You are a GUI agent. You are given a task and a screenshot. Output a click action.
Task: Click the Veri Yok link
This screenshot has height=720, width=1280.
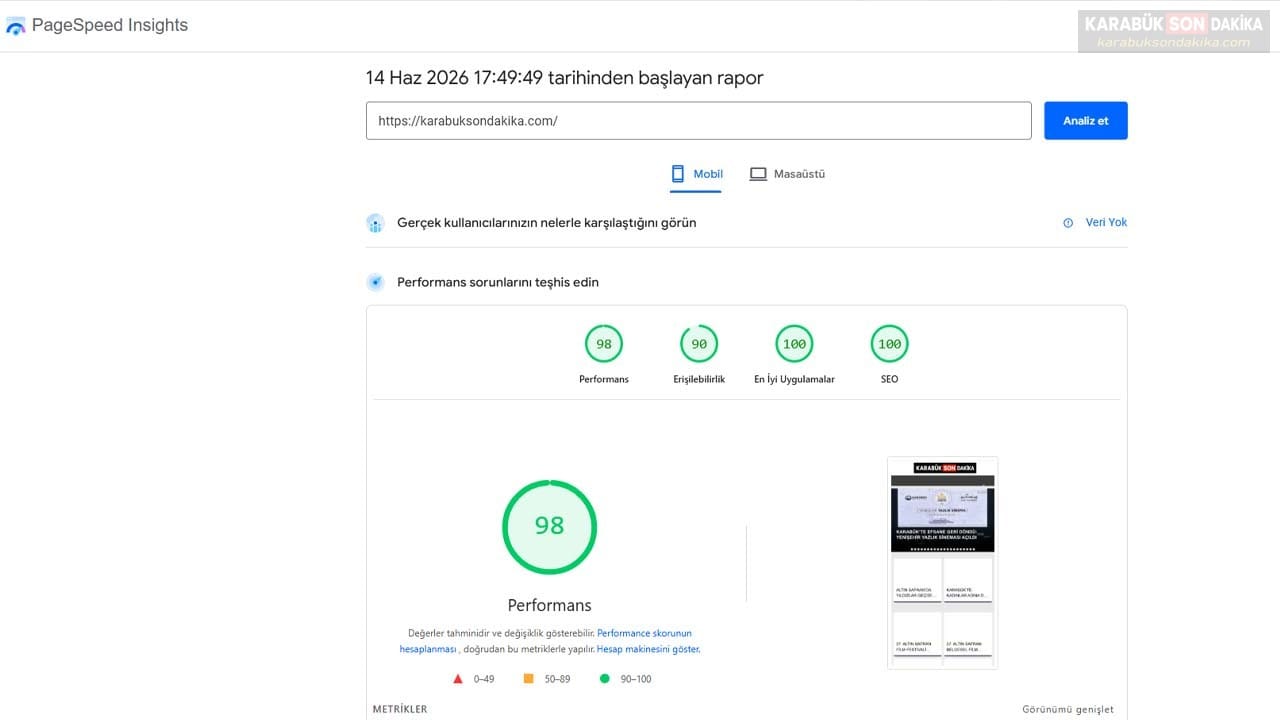tap(1106, 222)
